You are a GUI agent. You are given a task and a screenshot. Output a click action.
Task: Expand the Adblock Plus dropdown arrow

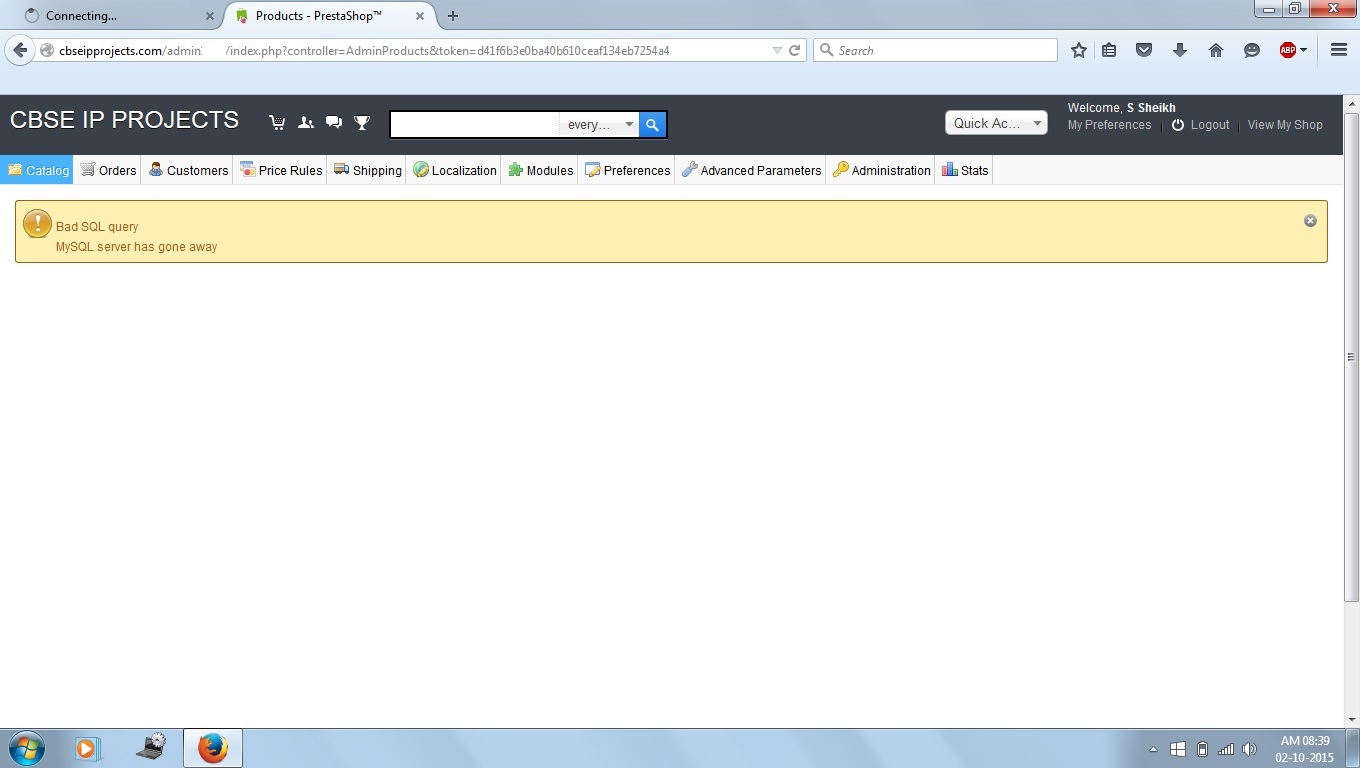tap(1303, 50)
